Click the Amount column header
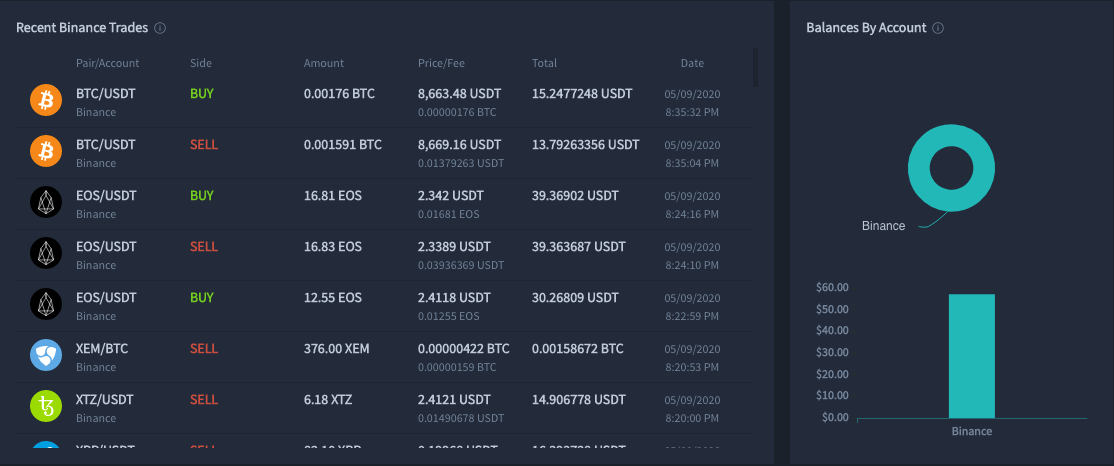 (324, 63)
